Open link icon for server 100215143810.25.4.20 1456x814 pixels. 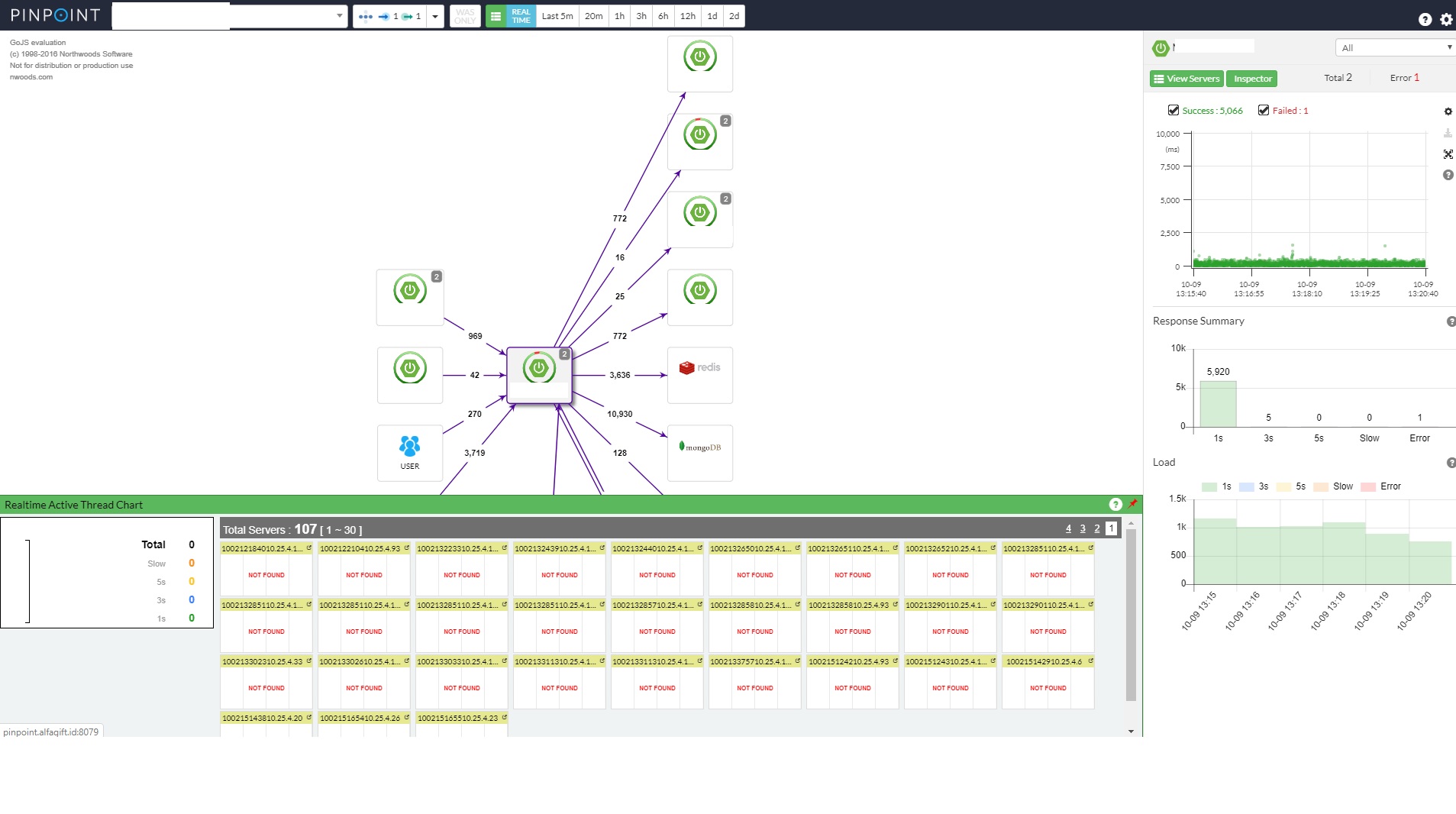tap(309, 718)
